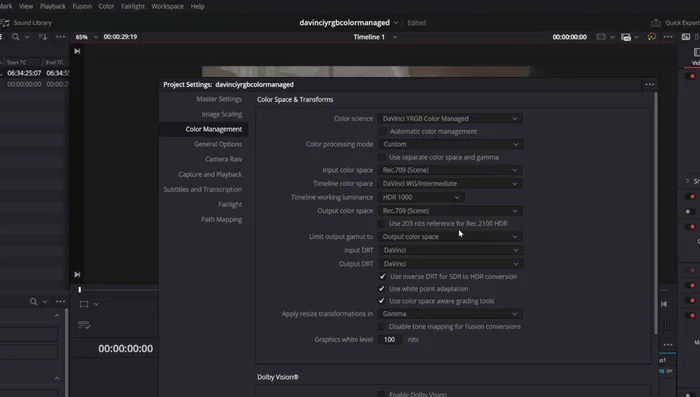Open the Input color space dropdown

pos(450,170)
